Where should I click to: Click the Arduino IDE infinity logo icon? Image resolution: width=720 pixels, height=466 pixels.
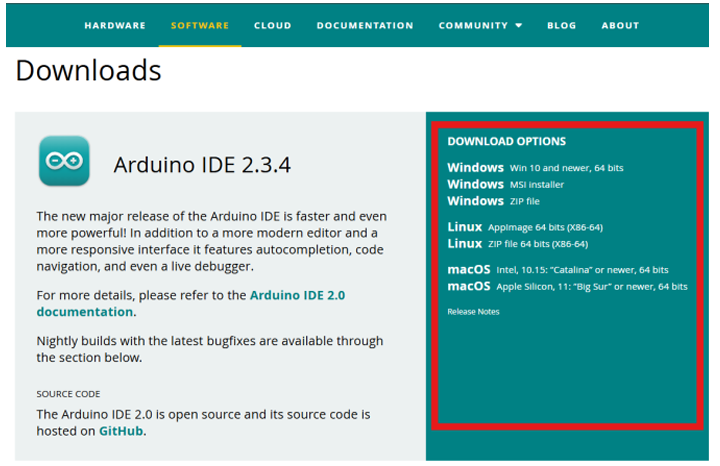click(x=64, y=161)
